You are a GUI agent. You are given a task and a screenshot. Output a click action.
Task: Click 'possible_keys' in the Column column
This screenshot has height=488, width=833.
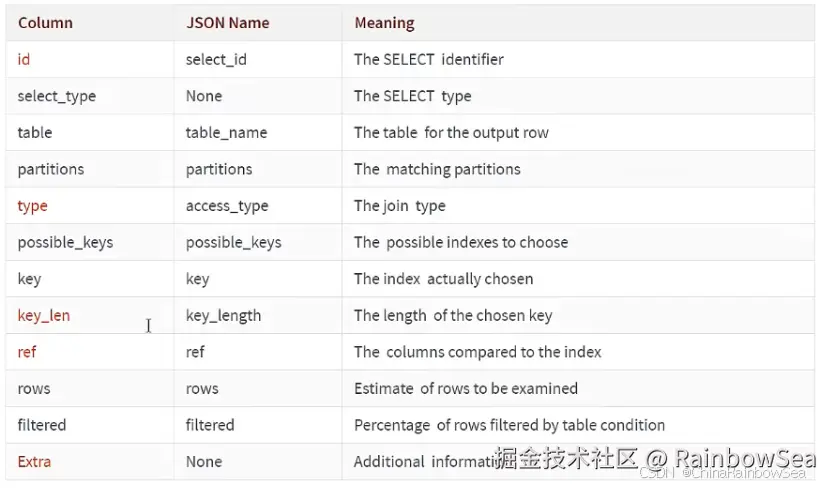(65, 243)
